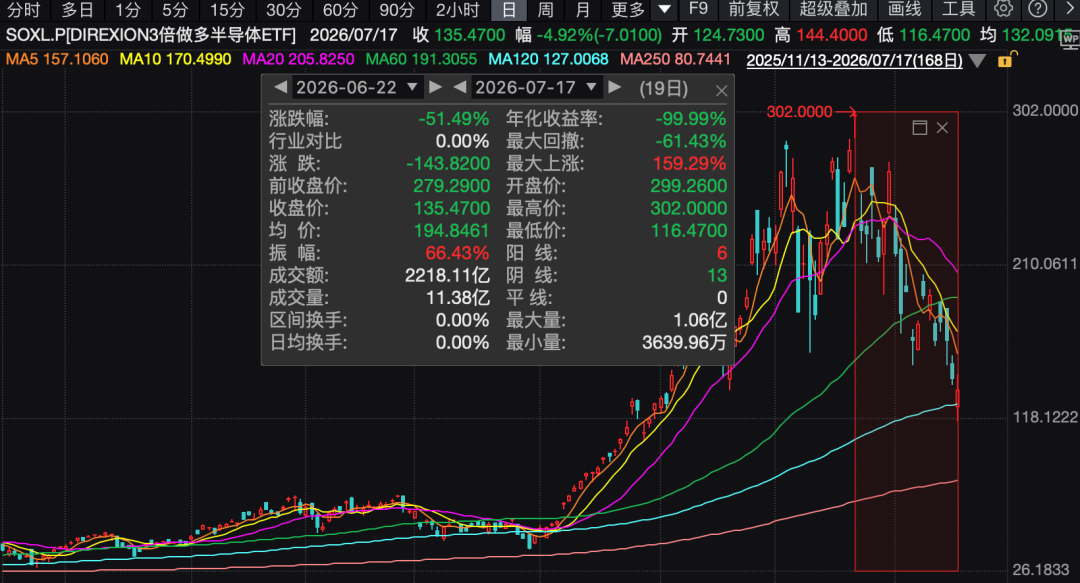Click the WP monitor icon
The image size is (1080, 583).
tap(1070, 40)
